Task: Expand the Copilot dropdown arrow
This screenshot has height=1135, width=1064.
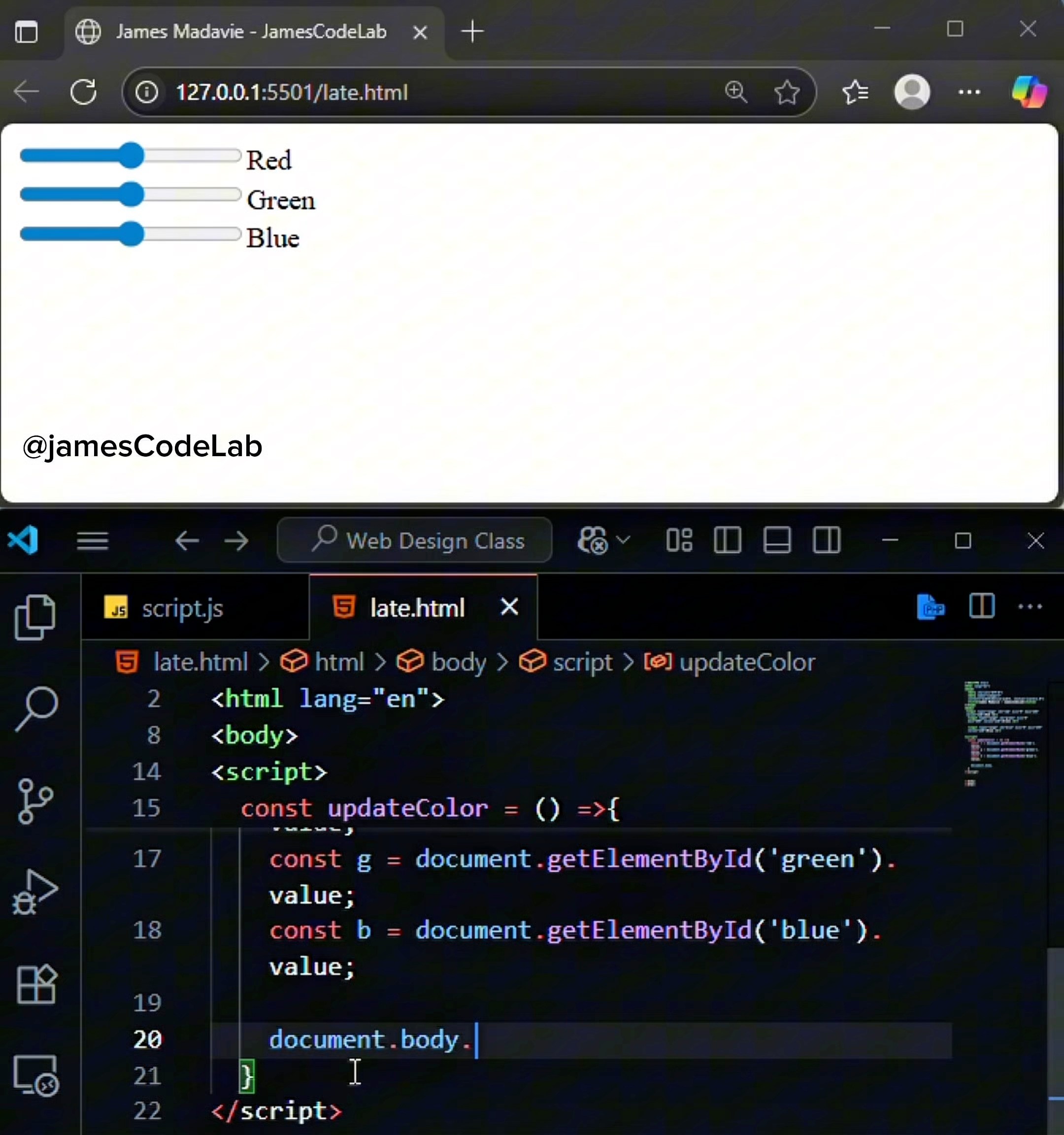Action: pos(623,539)
